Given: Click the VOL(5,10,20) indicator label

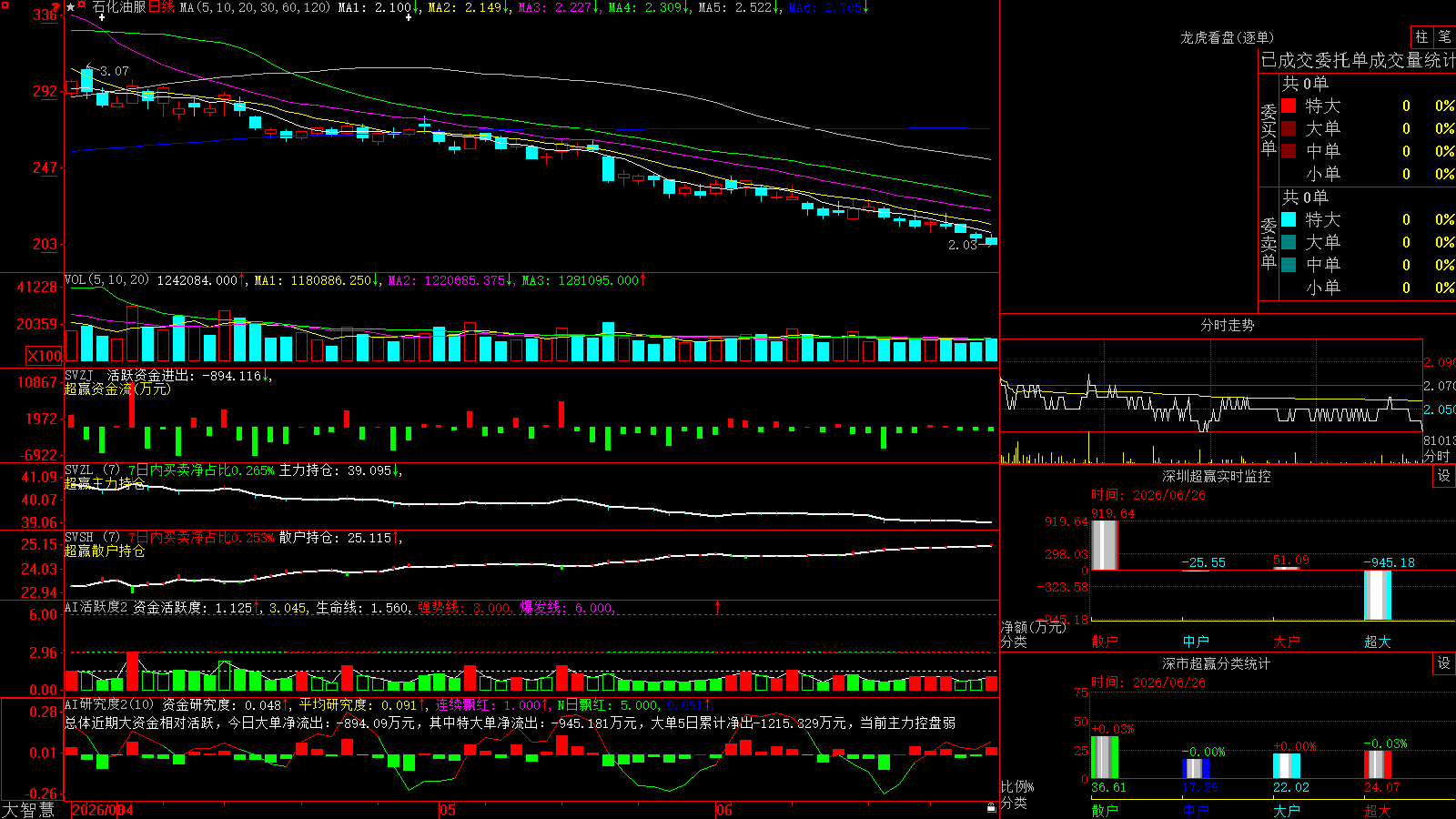Looking at the screenshot, I should [106, 280].
